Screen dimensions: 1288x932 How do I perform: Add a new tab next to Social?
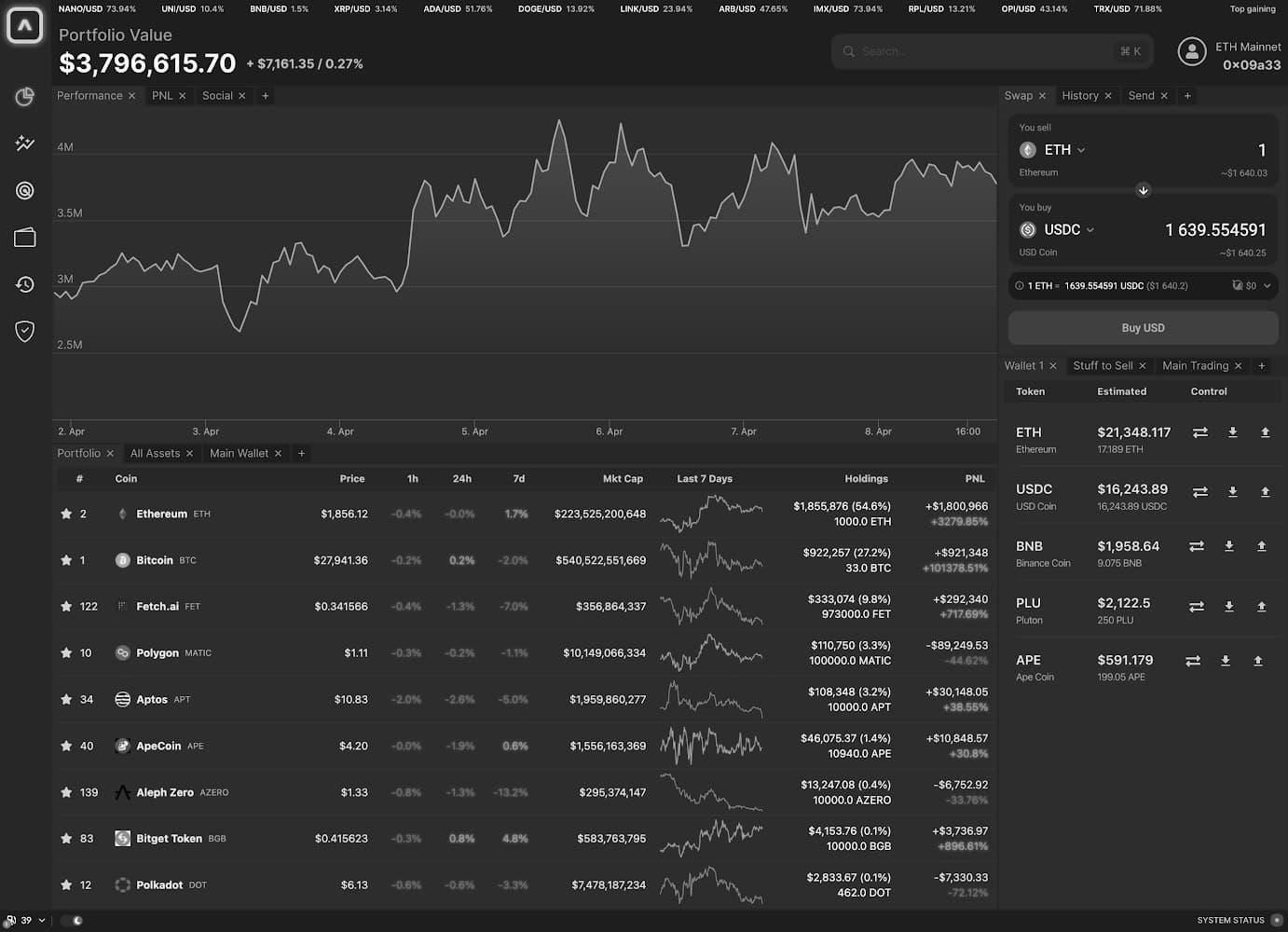pyautogui.click(x=266, y=96)
